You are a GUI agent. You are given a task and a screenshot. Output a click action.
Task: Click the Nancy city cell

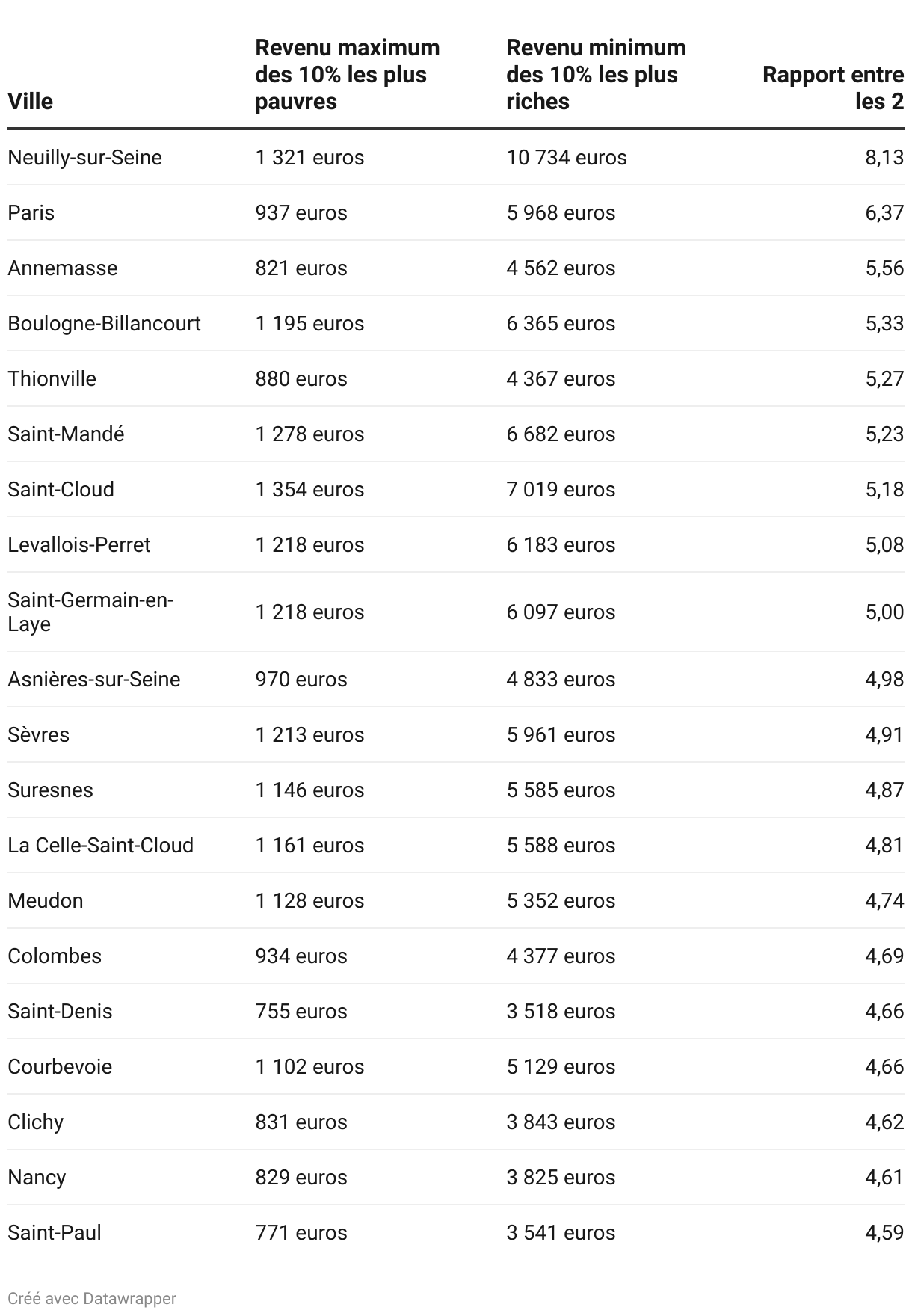click(37, 1178)
